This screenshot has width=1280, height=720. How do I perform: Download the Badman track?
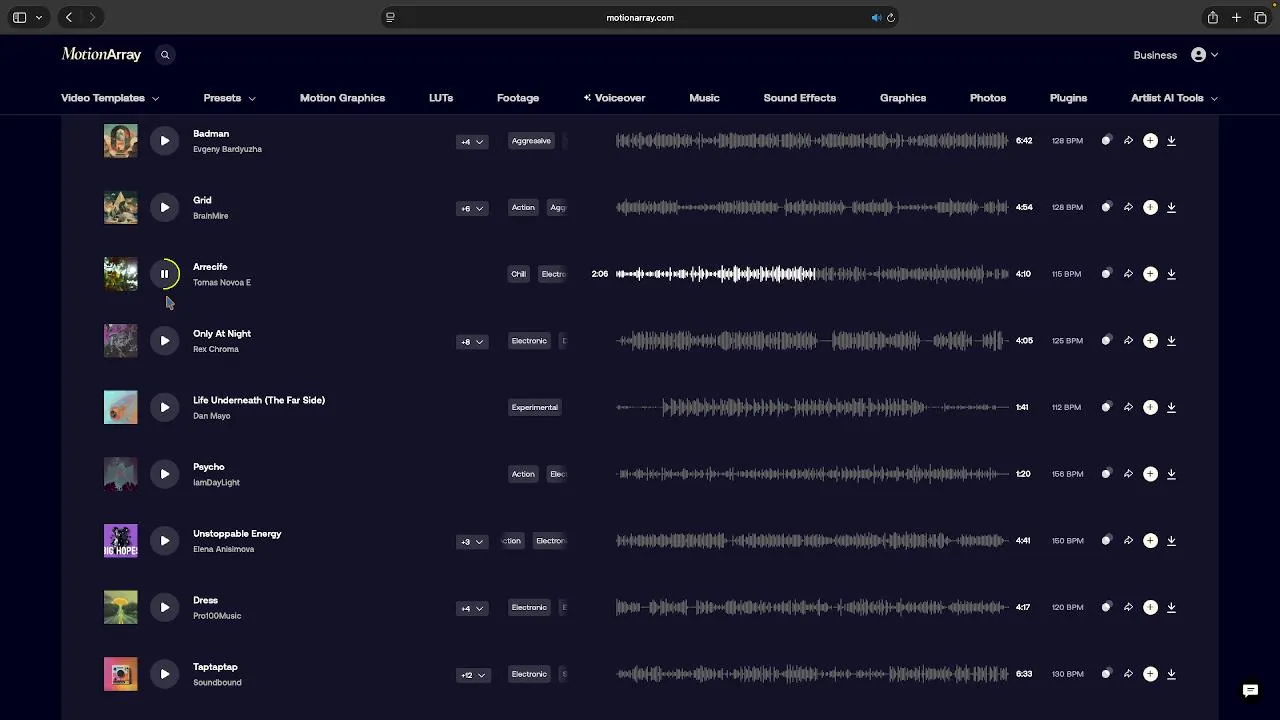[x=1171, y=141]
